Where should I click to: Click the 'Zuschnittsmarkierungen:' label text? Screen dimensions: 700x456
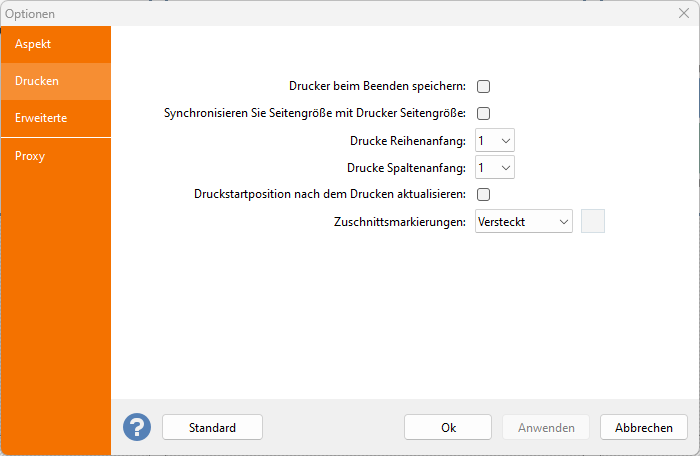400,221
